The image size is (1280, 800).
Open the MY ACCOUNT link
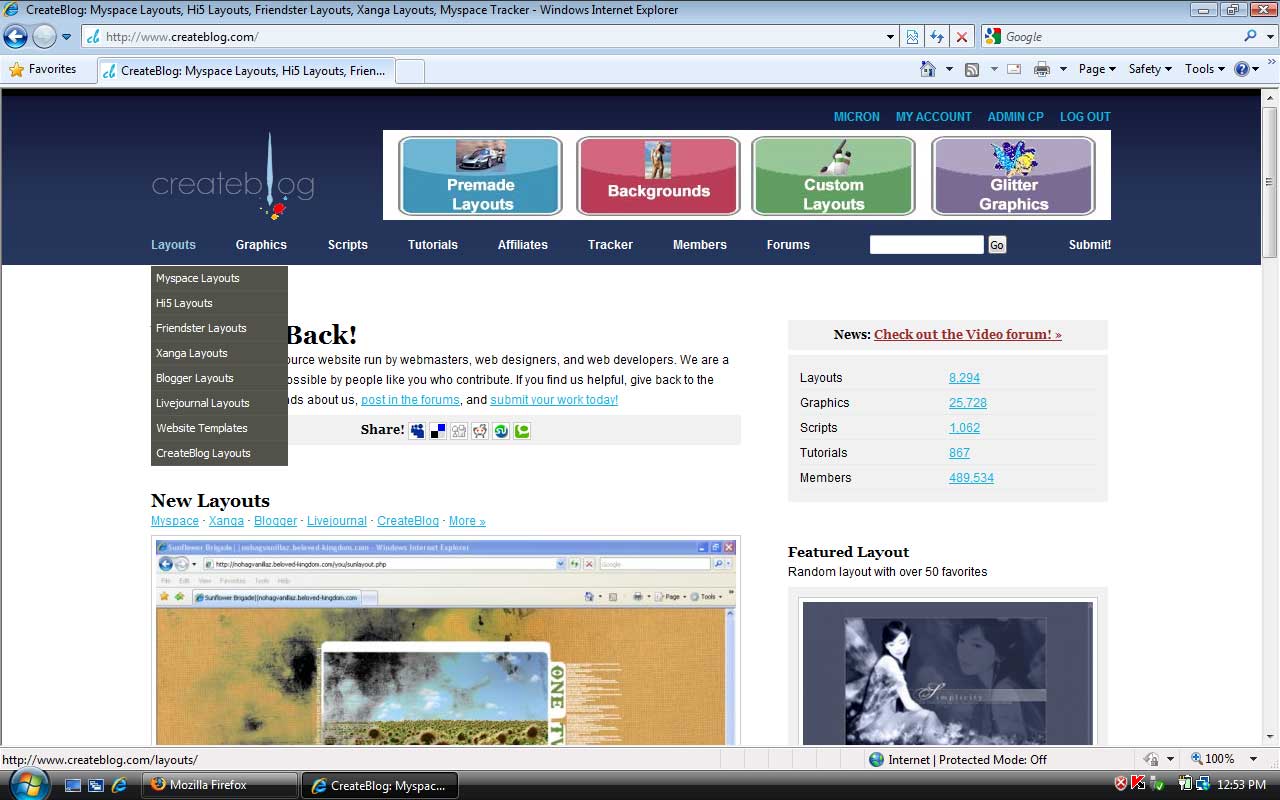pyautogui.click(x=933, y=117)
